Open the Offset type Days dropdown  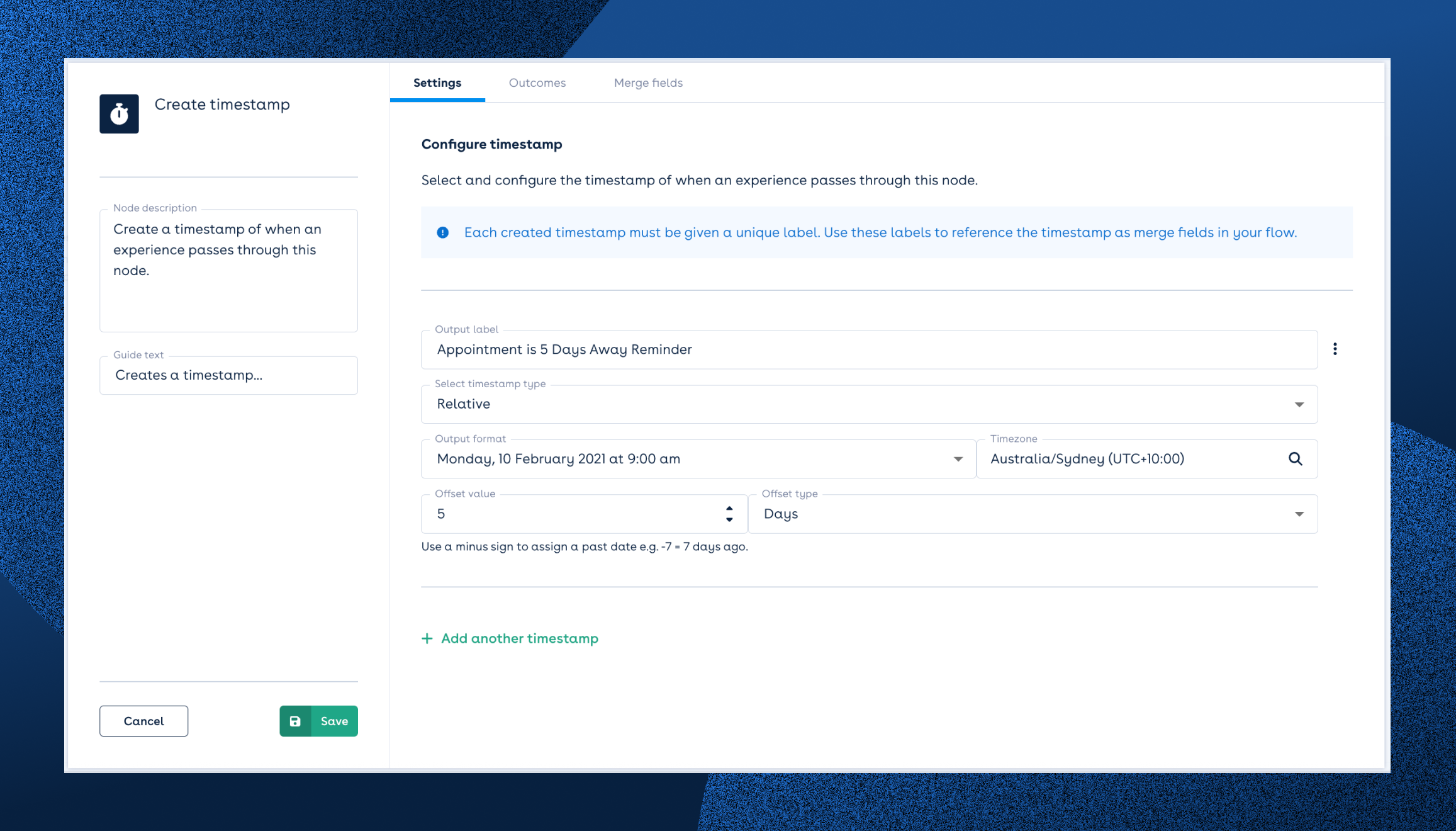pos(1299,514)
